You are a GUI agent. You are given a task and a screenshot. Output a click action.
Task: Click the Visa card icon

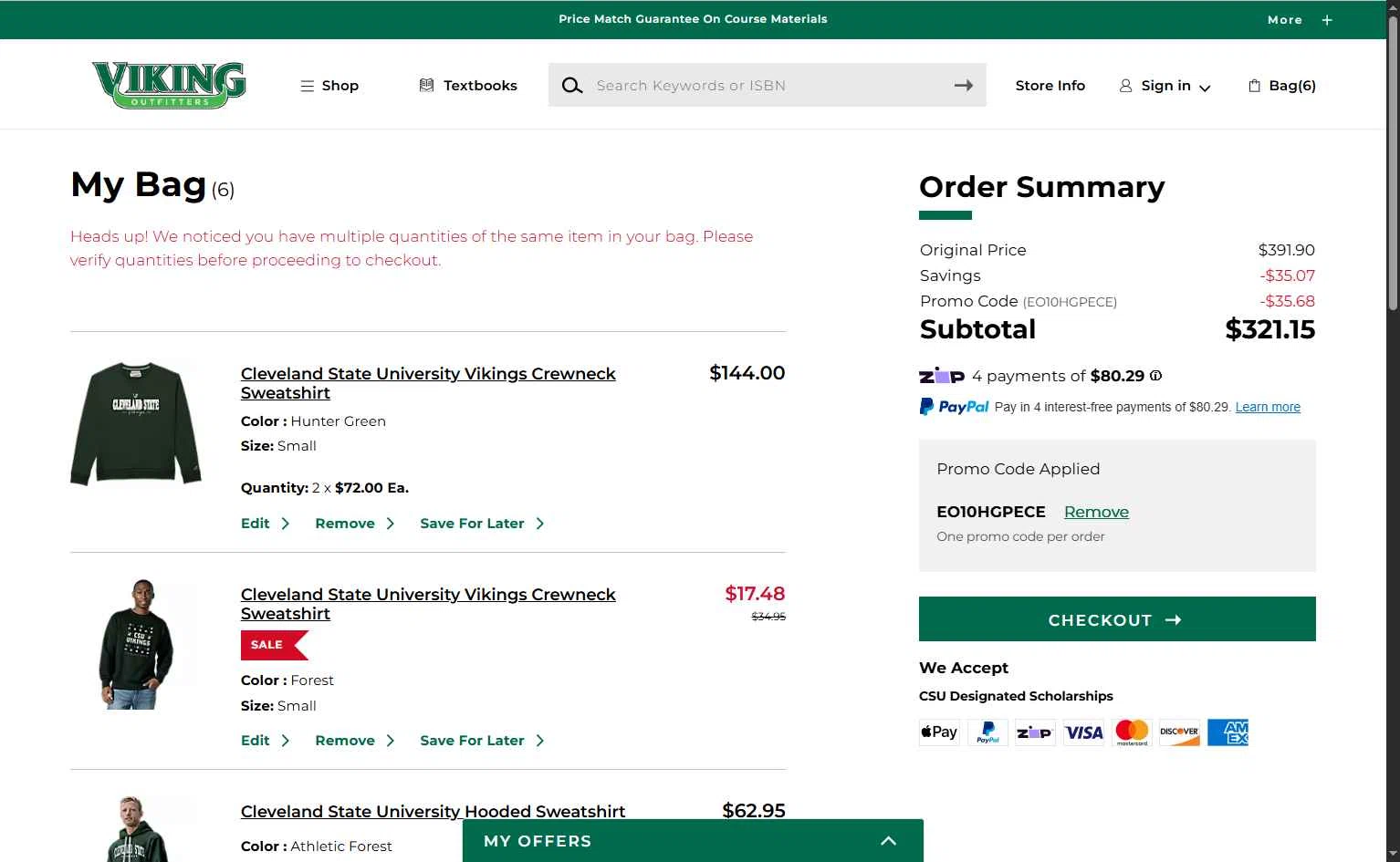click(1083, 732)
